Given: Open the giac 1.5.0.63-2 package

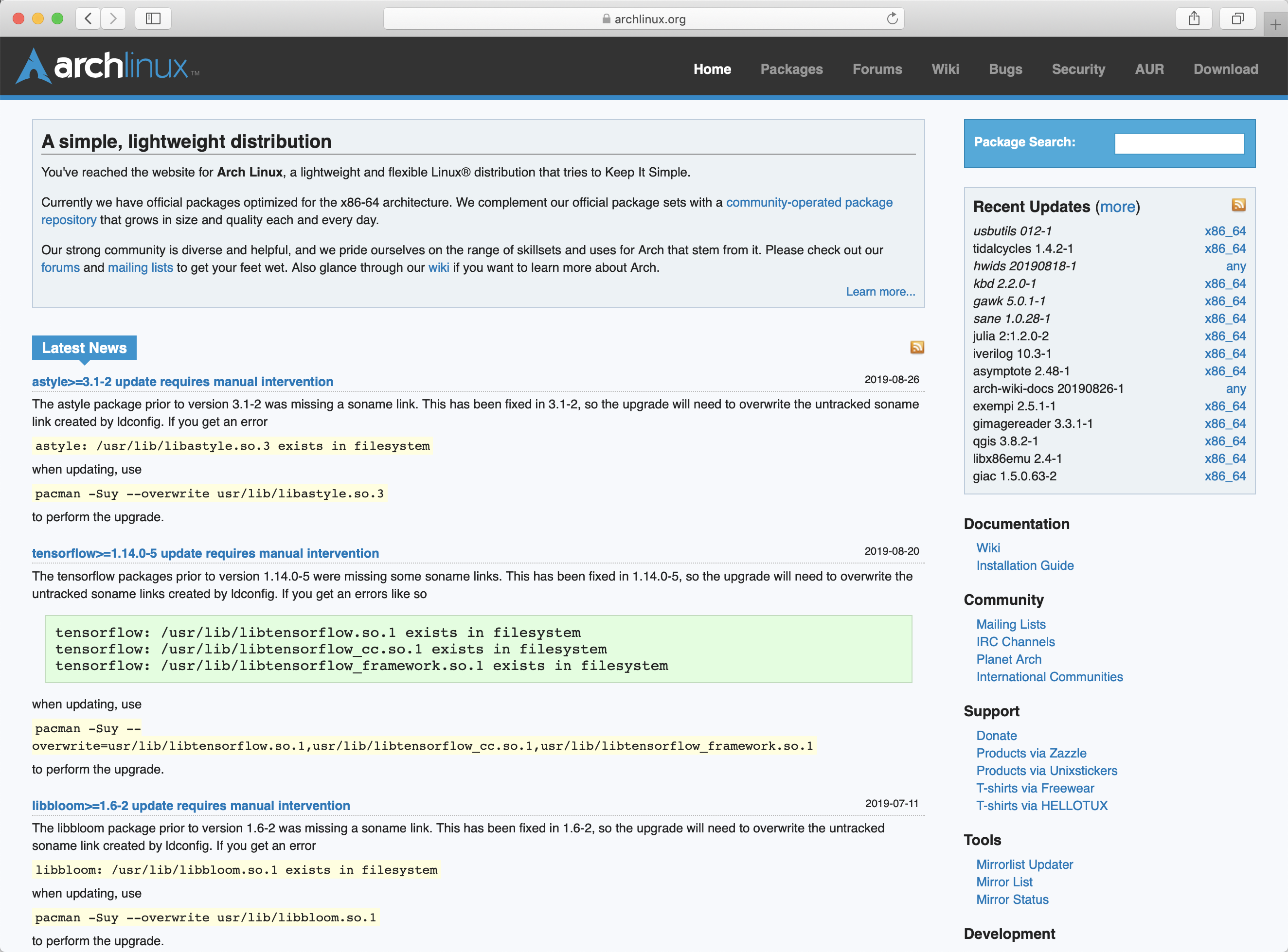Looking at the screenshot, I should tap(1015, 476).
